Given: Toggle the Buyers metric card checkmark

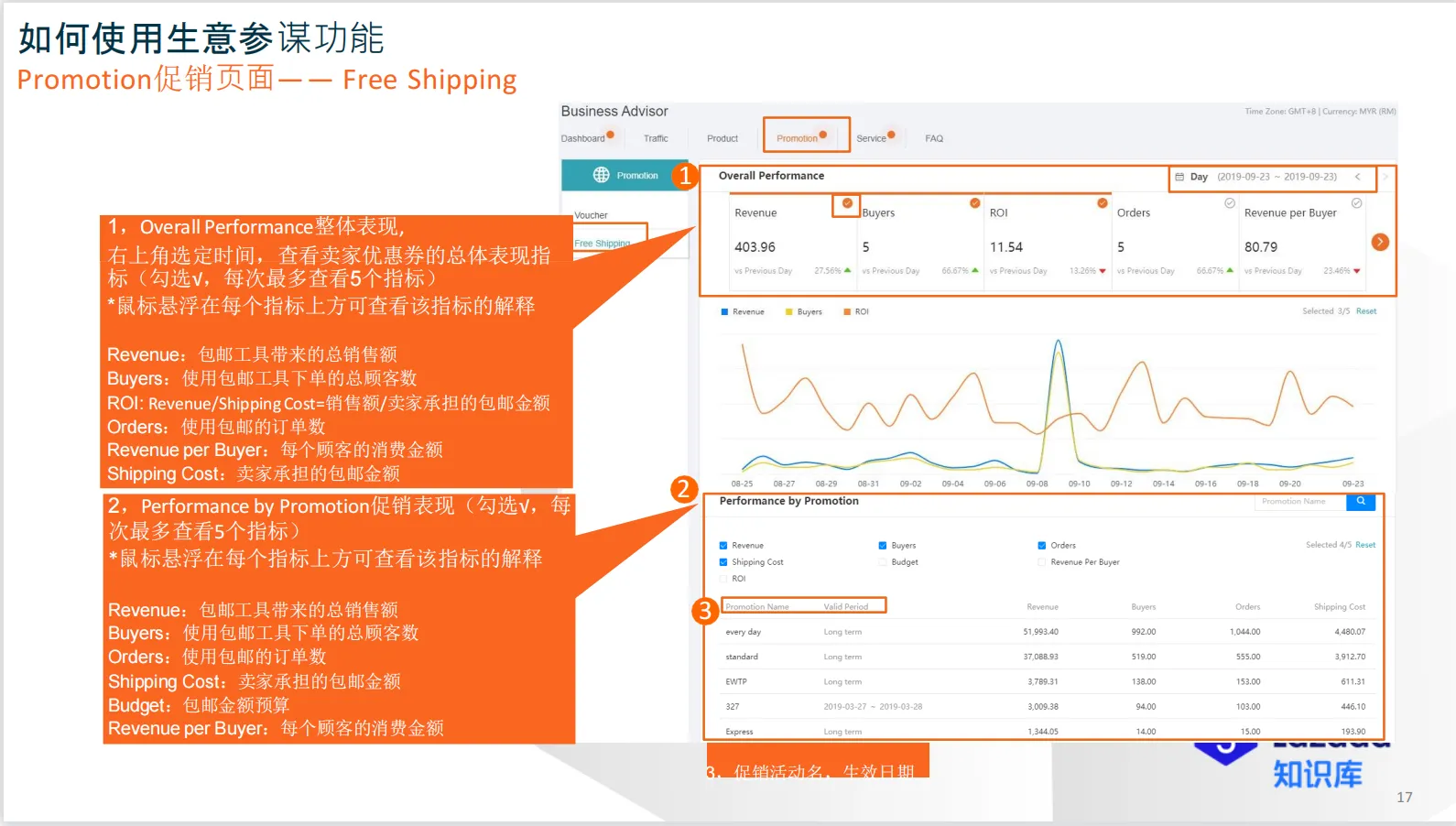Looking at the screenshot, I should pyautogui.click(x=975, y=203).
